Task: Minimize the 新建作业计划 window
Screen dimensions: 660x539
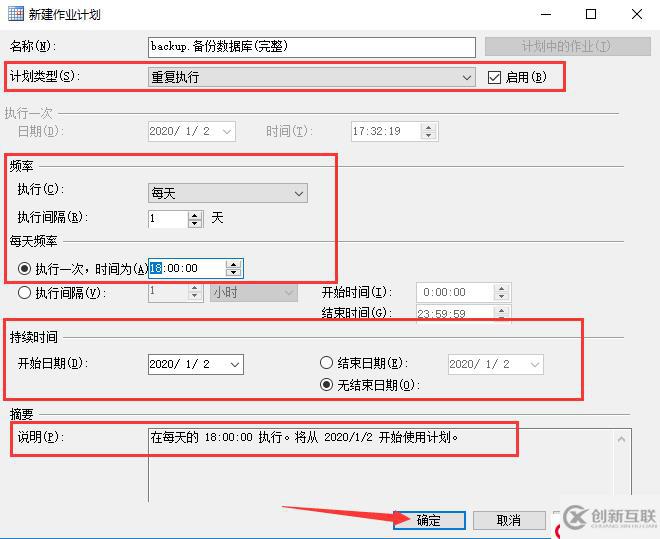Action: [x=546, y=14]
